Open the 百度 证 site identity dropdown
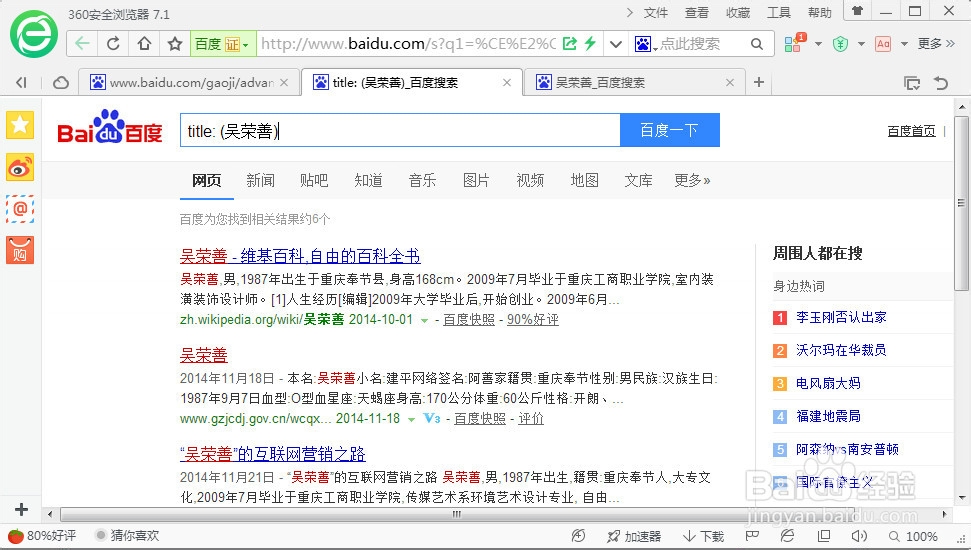The image size is (971, 550). click(223, 44)
